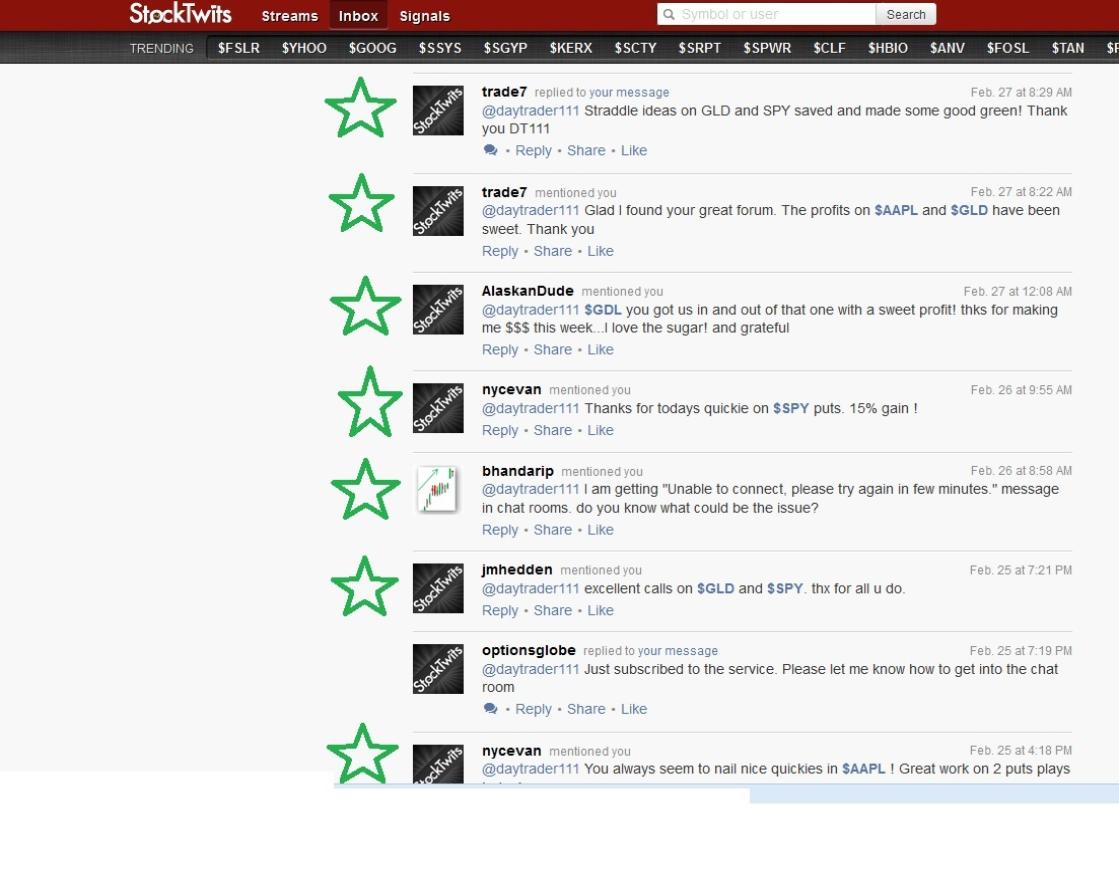Image resolution: width=1119 pixels, height=896 pixels.
Task: Click optionsglobe's avatar image
Action: pos(438,669)
